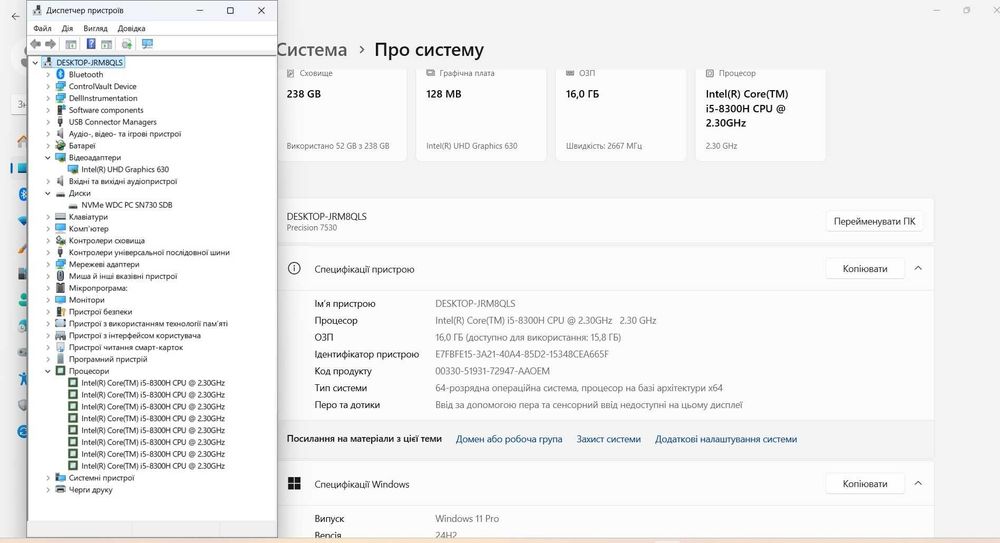1000x543 pixels.
Task: Click the battery icon next to Батареї
Action: 61,145
